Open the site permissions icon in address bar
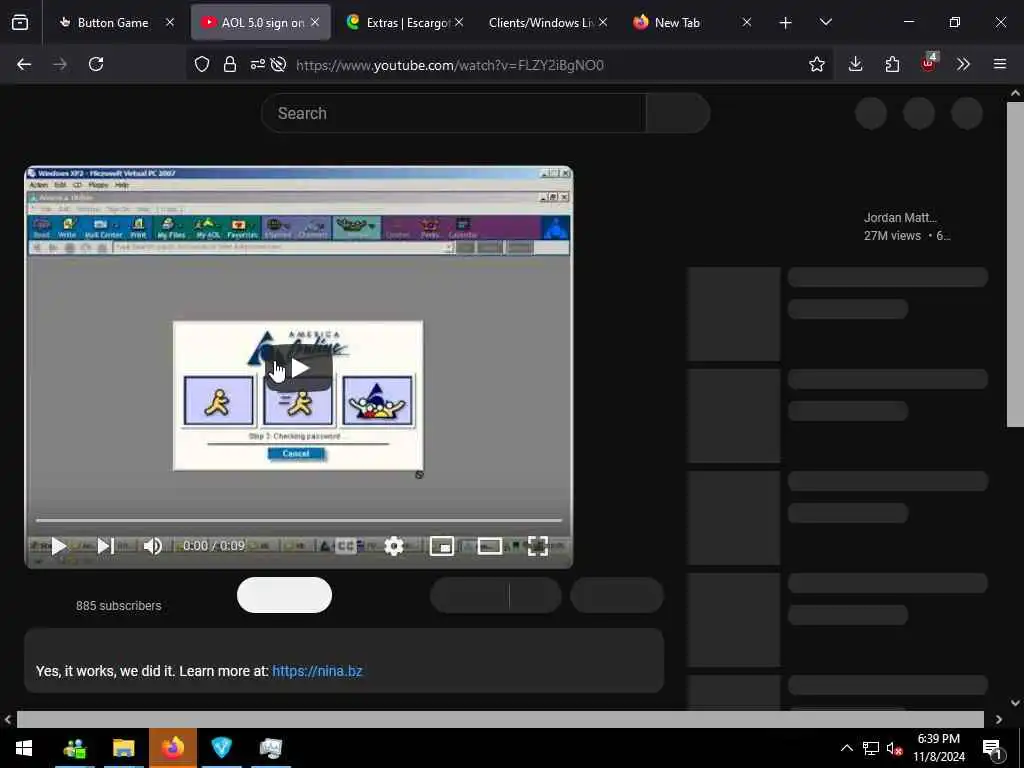This screenshot has height=768, width=1024. pyautogui.click(x=257, y=64)
